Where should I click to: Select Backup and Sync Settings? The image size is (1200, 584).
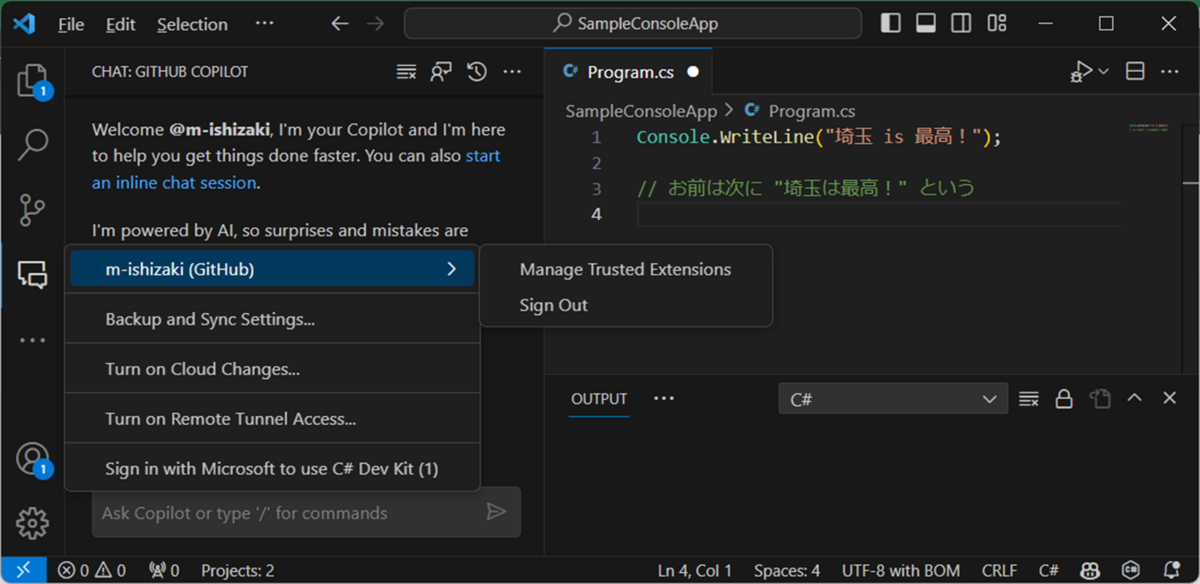tap(272, 319)
